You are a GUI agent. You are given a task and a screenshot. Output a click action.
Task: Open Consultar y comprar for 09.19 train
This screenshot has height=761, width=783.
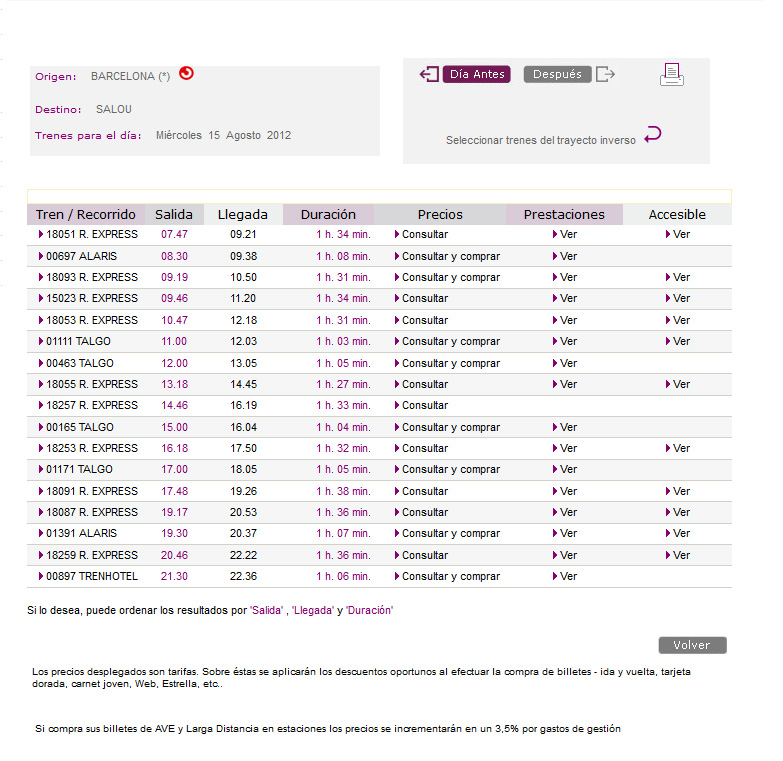pyautogui.click(x=447, y=277)
